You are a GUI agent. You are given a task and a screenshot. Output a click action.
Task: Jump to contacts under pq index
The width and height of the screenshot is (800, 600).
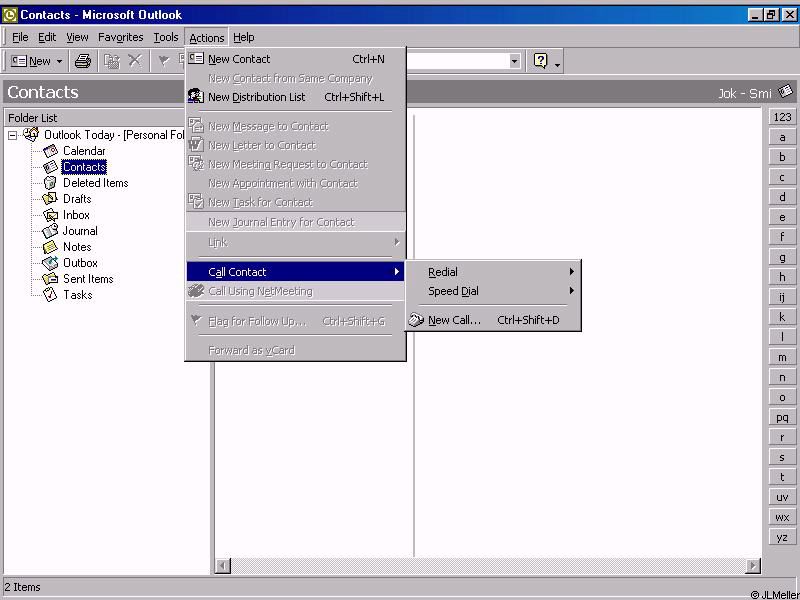click(x=782, y=417)
